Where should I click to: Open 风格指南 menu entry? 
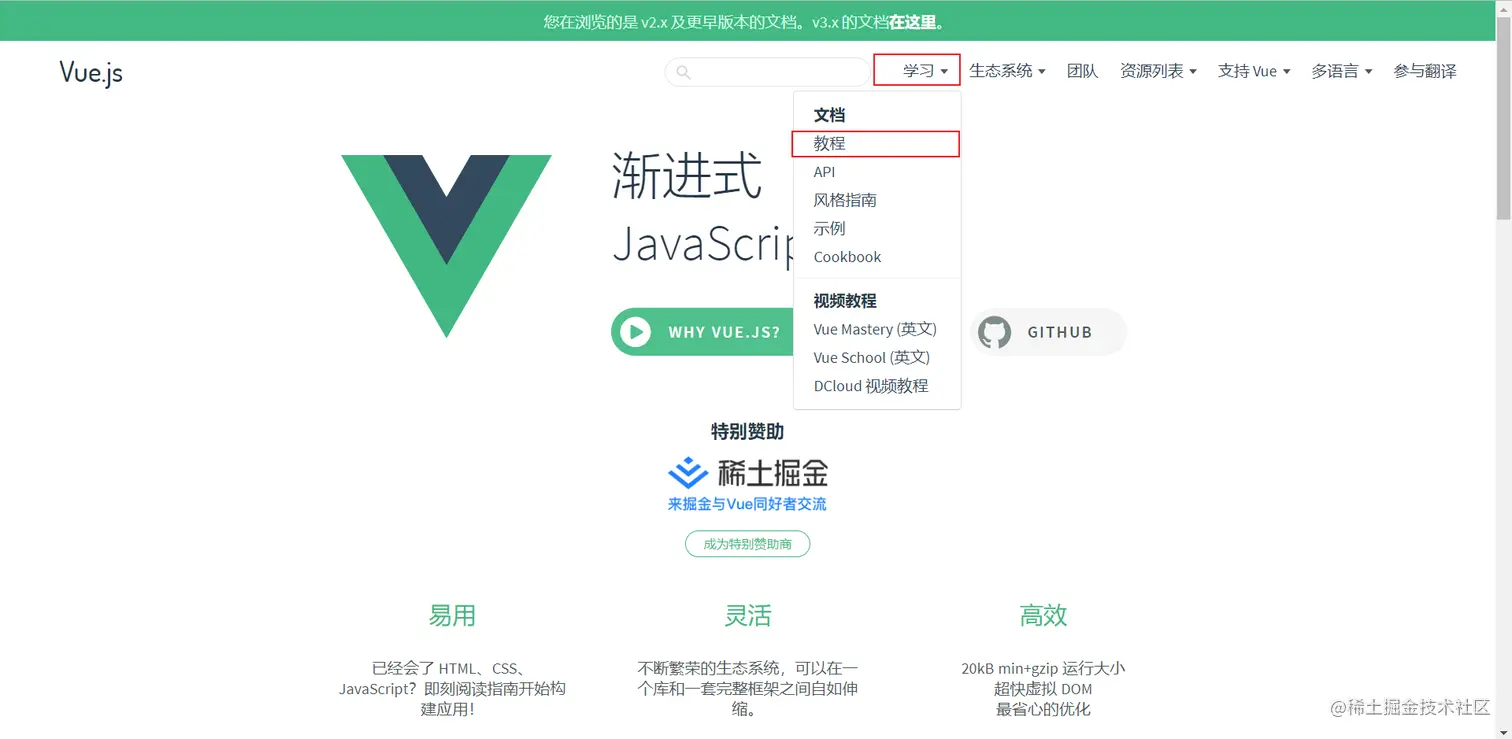pos(845,200)
